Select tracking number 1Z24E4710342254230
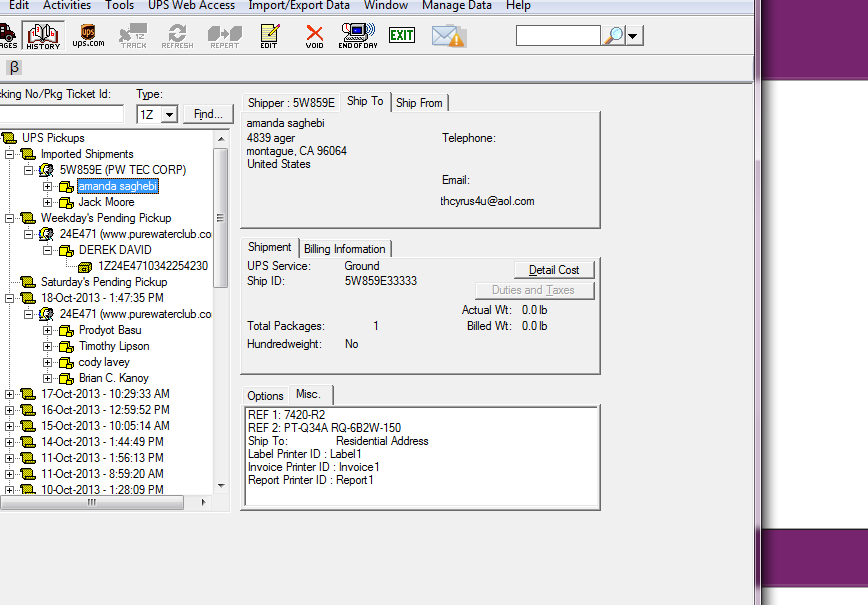Viewport: 868px width, 605px height. click(x=153, y=266)
